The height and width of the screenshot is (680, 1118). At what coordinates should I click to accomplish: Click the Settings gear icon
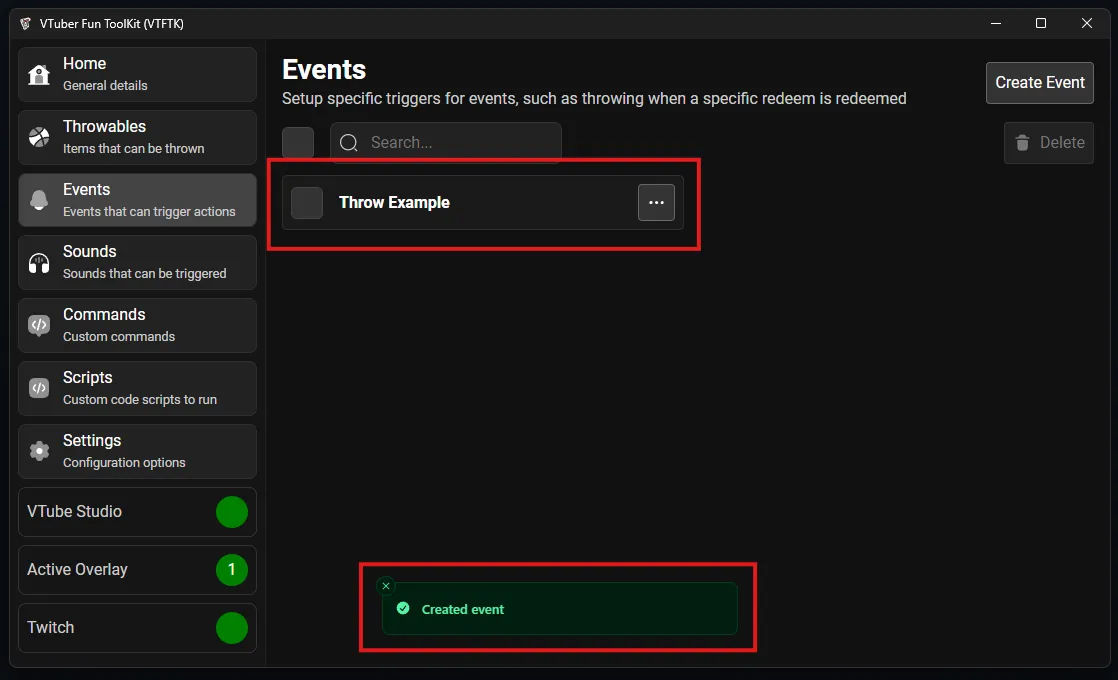(39, 451)
